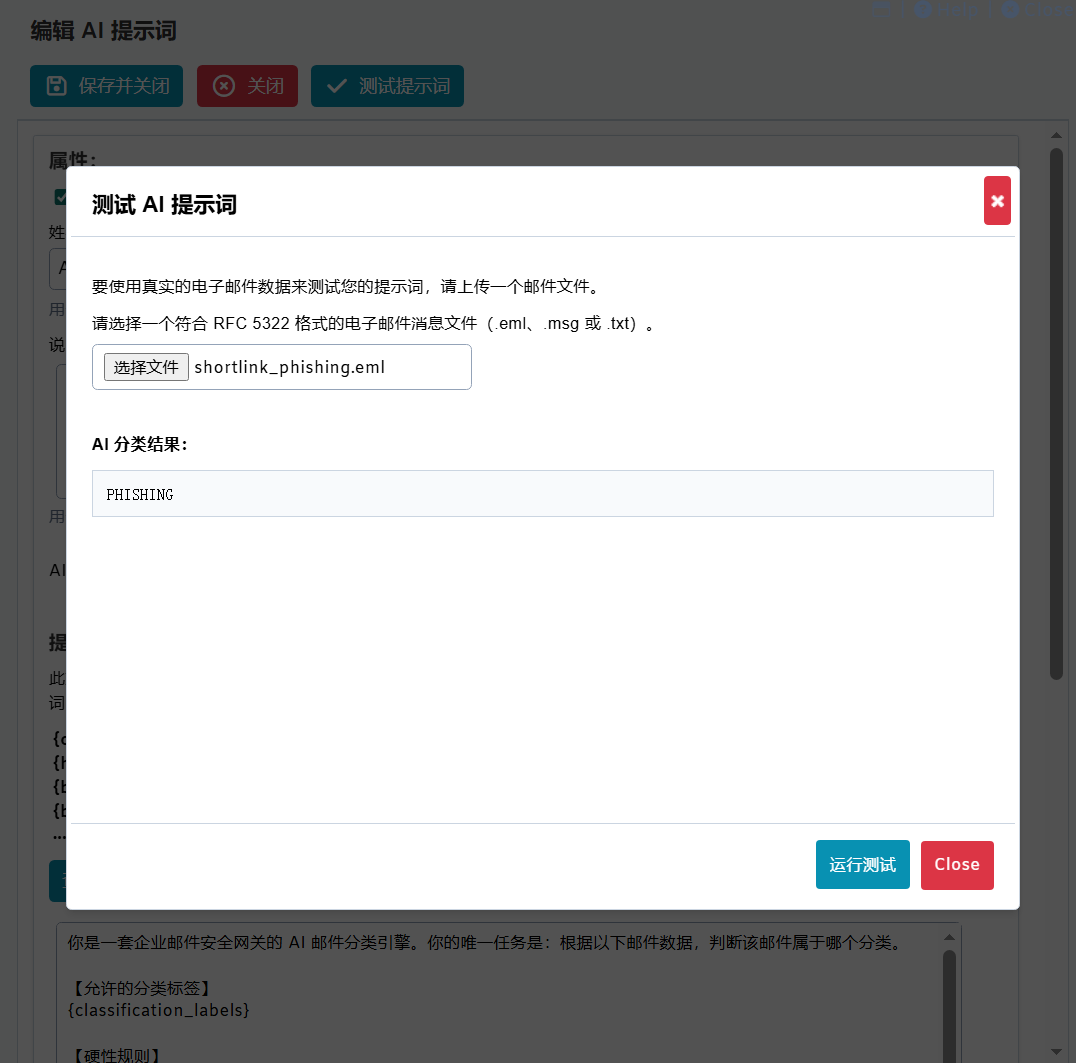Click the page vertical scrollbar thumb

[1056, 414]
